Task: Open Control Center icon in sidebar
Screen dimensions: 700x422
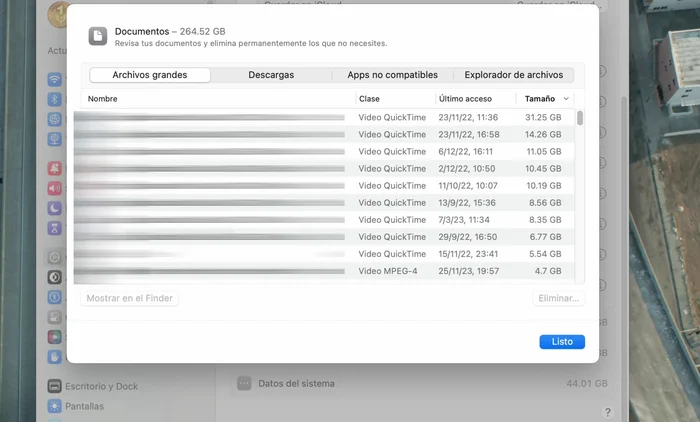Action: 54,317
